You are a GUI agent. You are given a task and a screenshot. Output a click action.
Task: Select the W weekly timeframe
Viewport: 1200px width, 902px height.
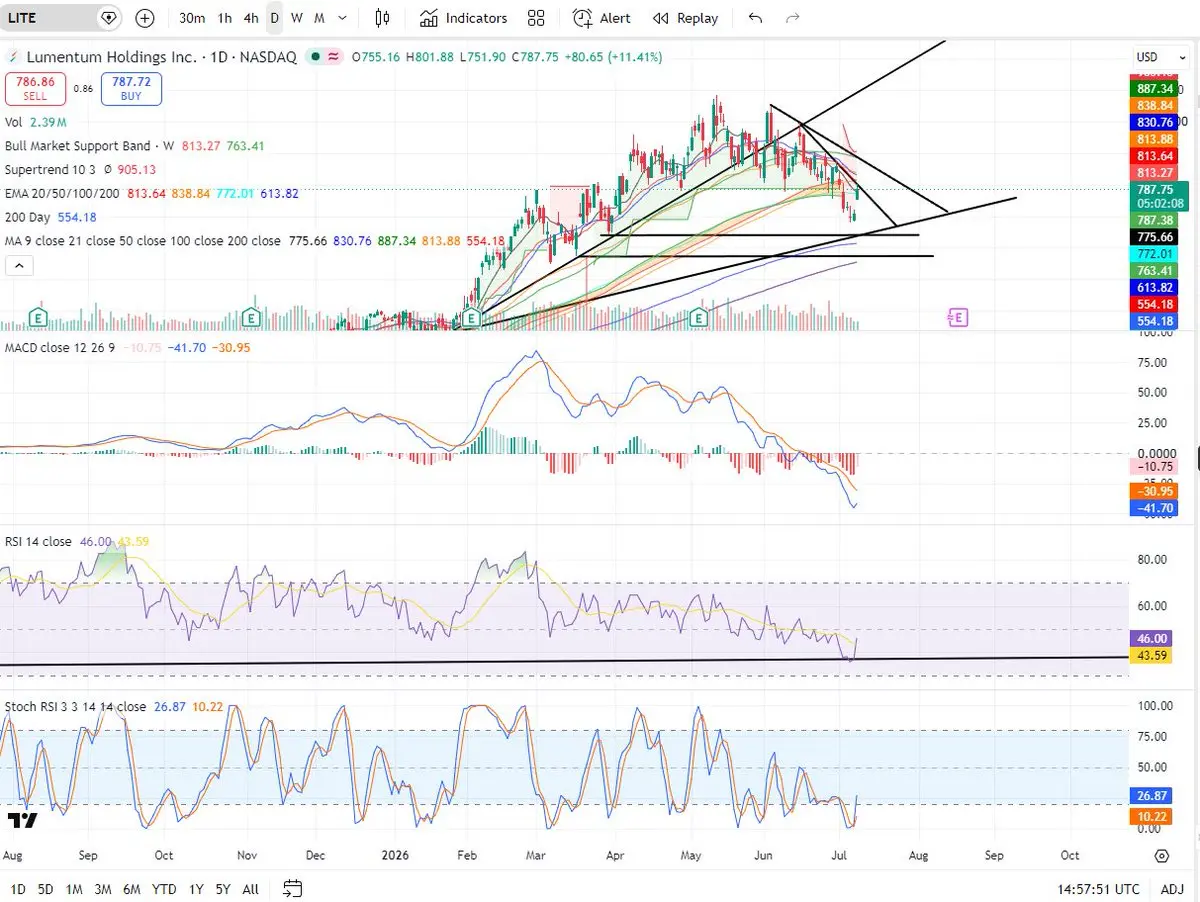(x=297, y=18)
